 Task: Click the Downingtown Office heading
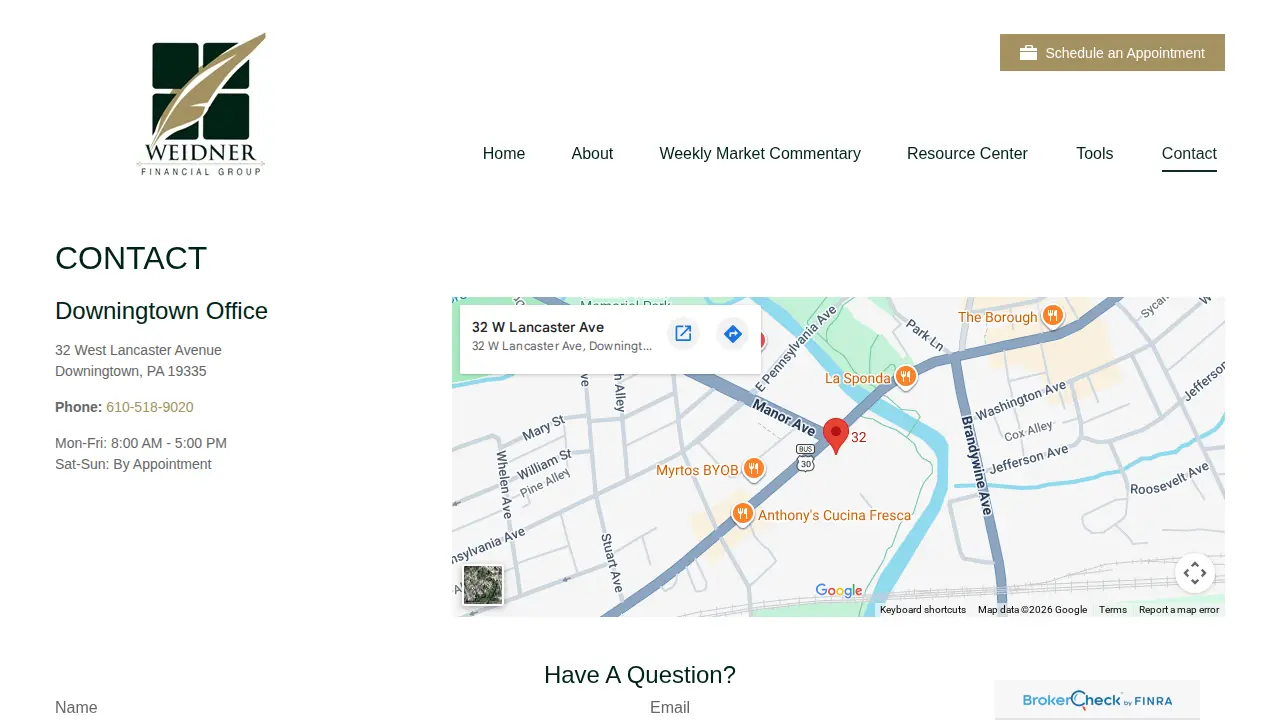point(161,311)
